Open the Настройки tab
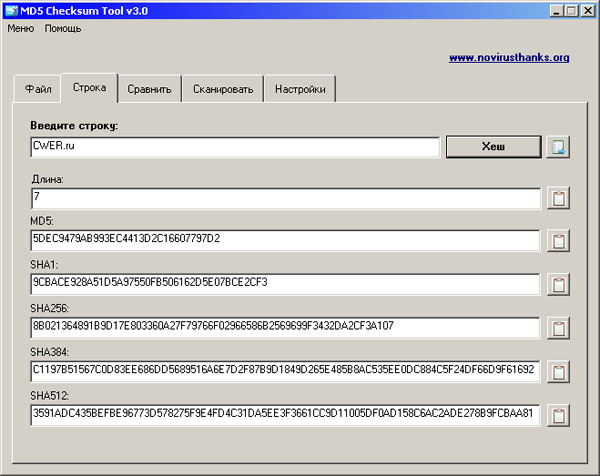The width and height of the screenshot is (600, 476). click(x=300, y=89)
